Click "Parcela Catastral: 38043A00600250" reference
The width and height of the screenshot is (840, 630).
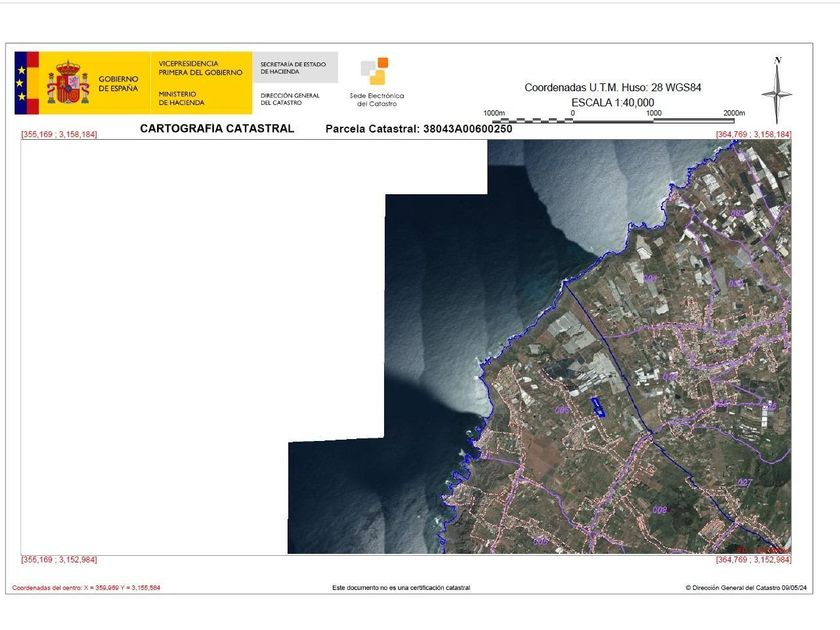pyautogui.click(x=419, y=129)
